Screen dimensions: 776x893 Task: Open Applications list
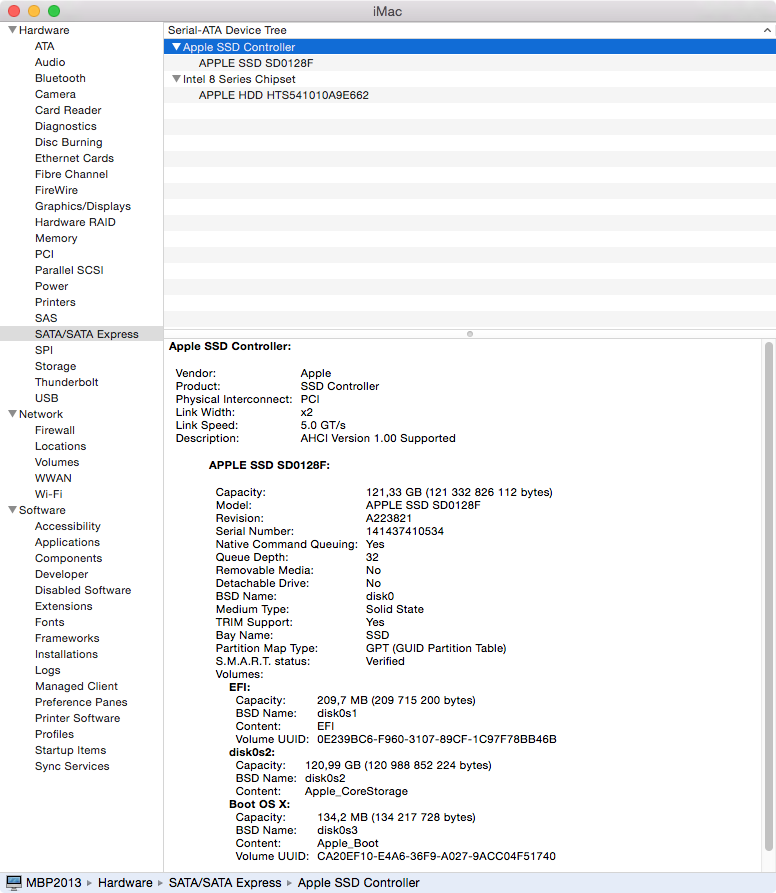click(67, 542)
